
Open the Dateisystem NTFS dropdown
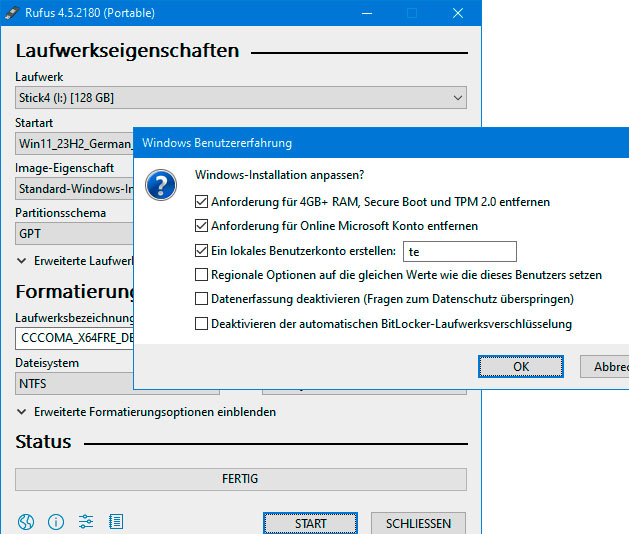(x=74, y=384)
